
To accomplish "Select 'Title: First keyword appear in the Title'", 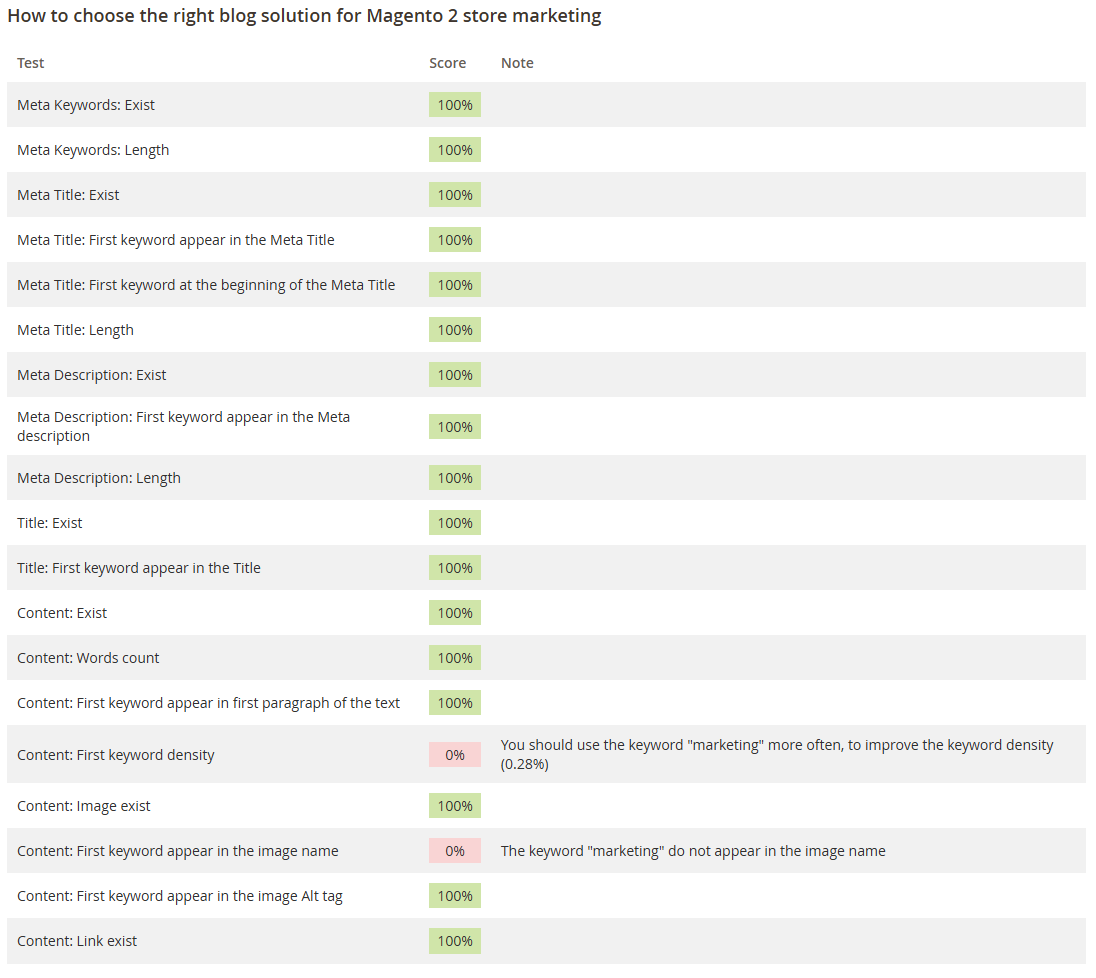I will pyautogui.click(x=139, y=568).
